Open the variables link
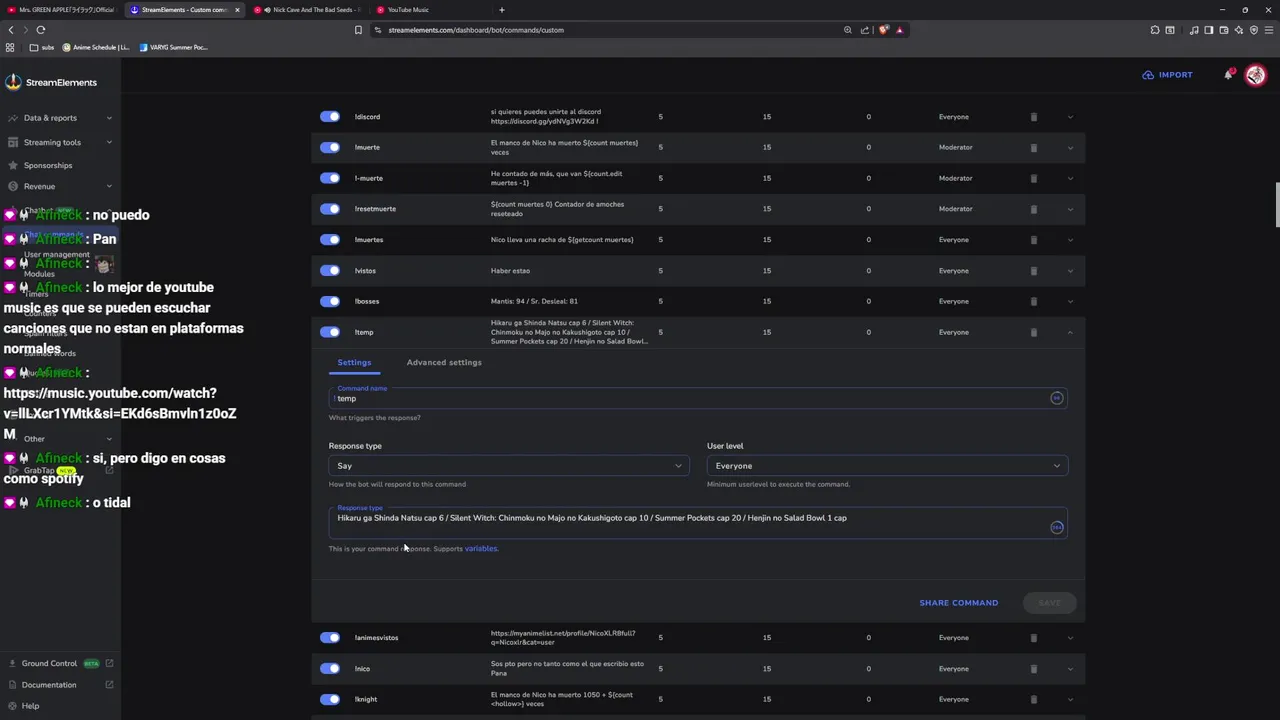This screenshot has height=720, width=1280. point(480,549)
